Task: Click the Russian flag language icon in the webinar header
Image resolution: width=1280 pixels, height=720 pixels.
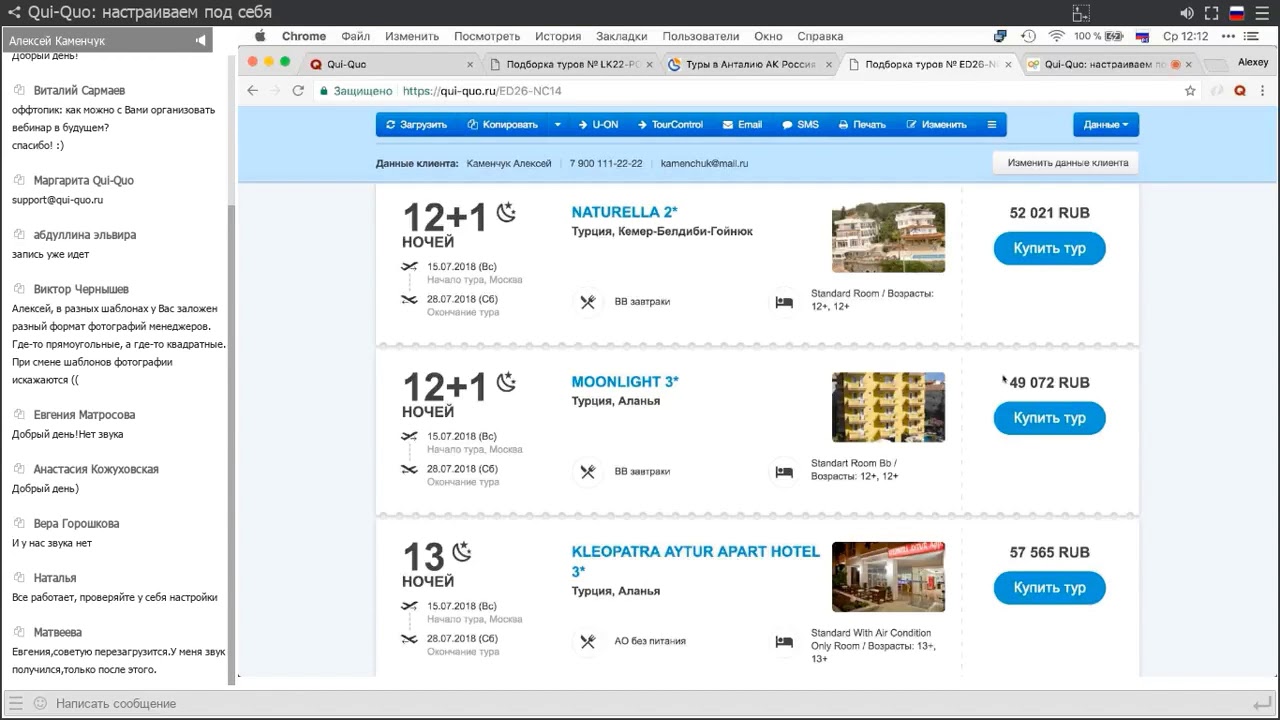Action: [1237, 13]
